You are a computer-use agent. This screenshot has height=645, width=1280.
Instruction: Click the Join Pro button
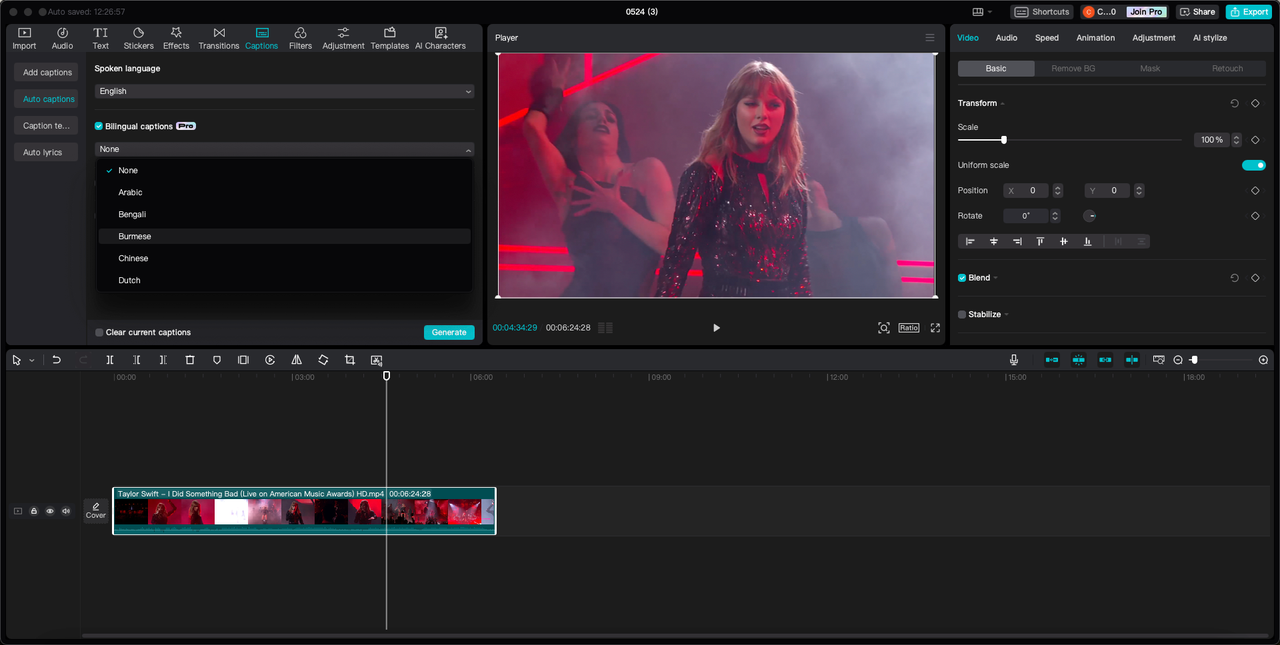coord(1145,12)
